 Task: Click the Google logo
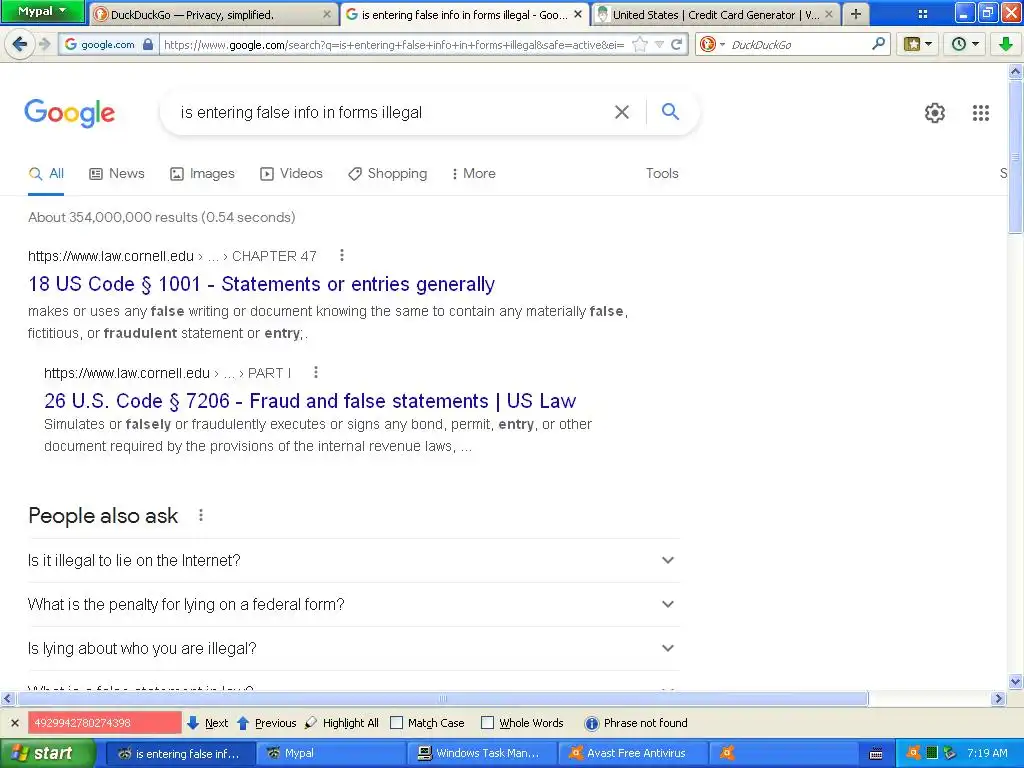coord(70,113)
